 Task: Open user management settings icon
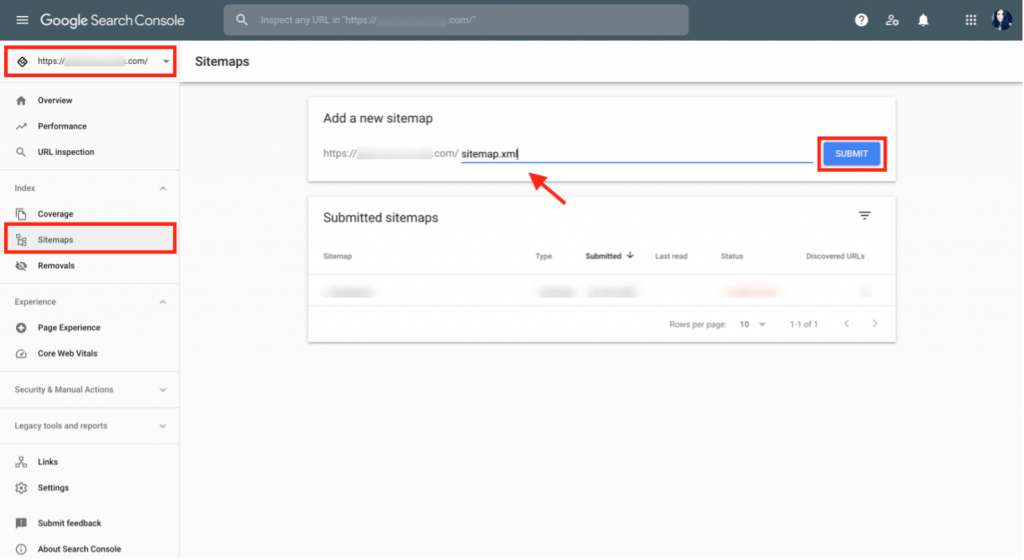click(x=892, y=20)
